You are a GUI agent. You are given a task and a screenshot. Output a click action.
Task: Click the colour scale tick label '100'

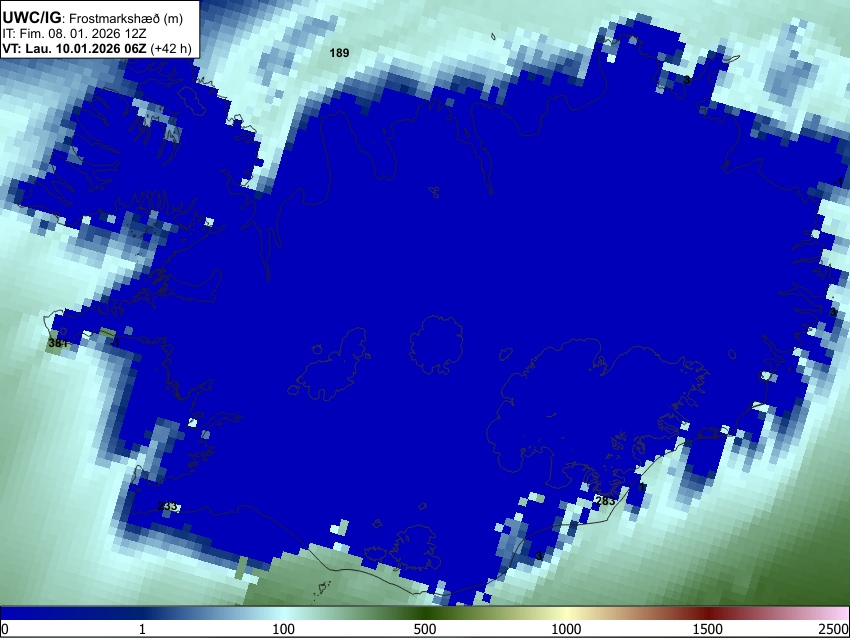[x=284, y=629]
